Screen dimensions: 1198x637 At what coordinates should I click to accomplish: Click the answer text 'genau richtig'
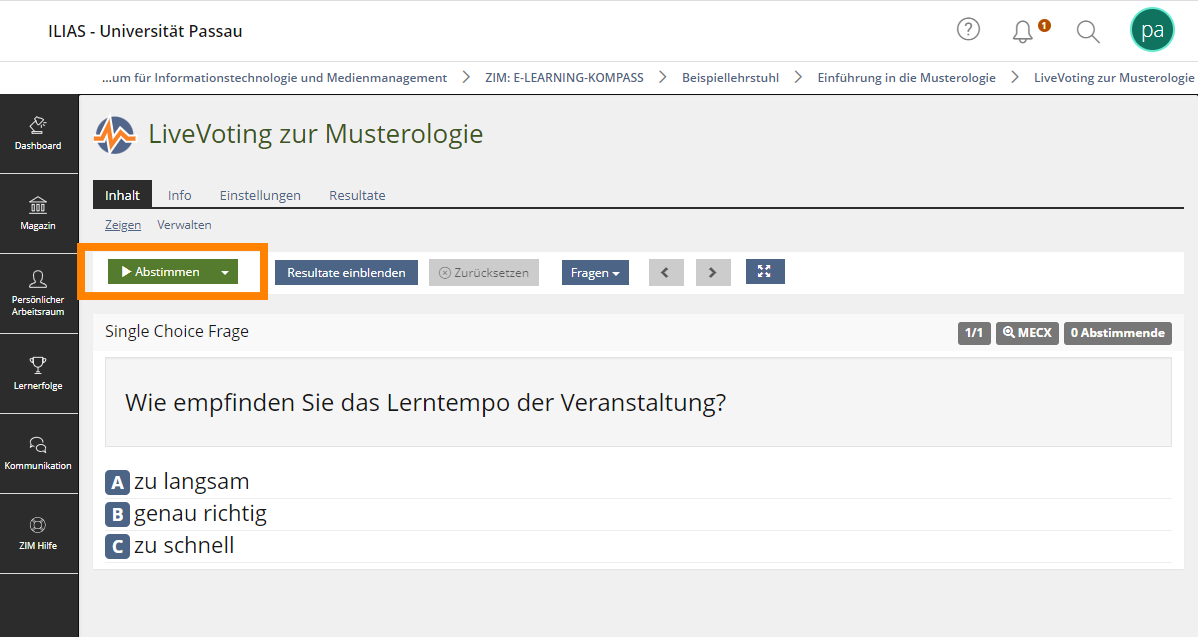200,514
